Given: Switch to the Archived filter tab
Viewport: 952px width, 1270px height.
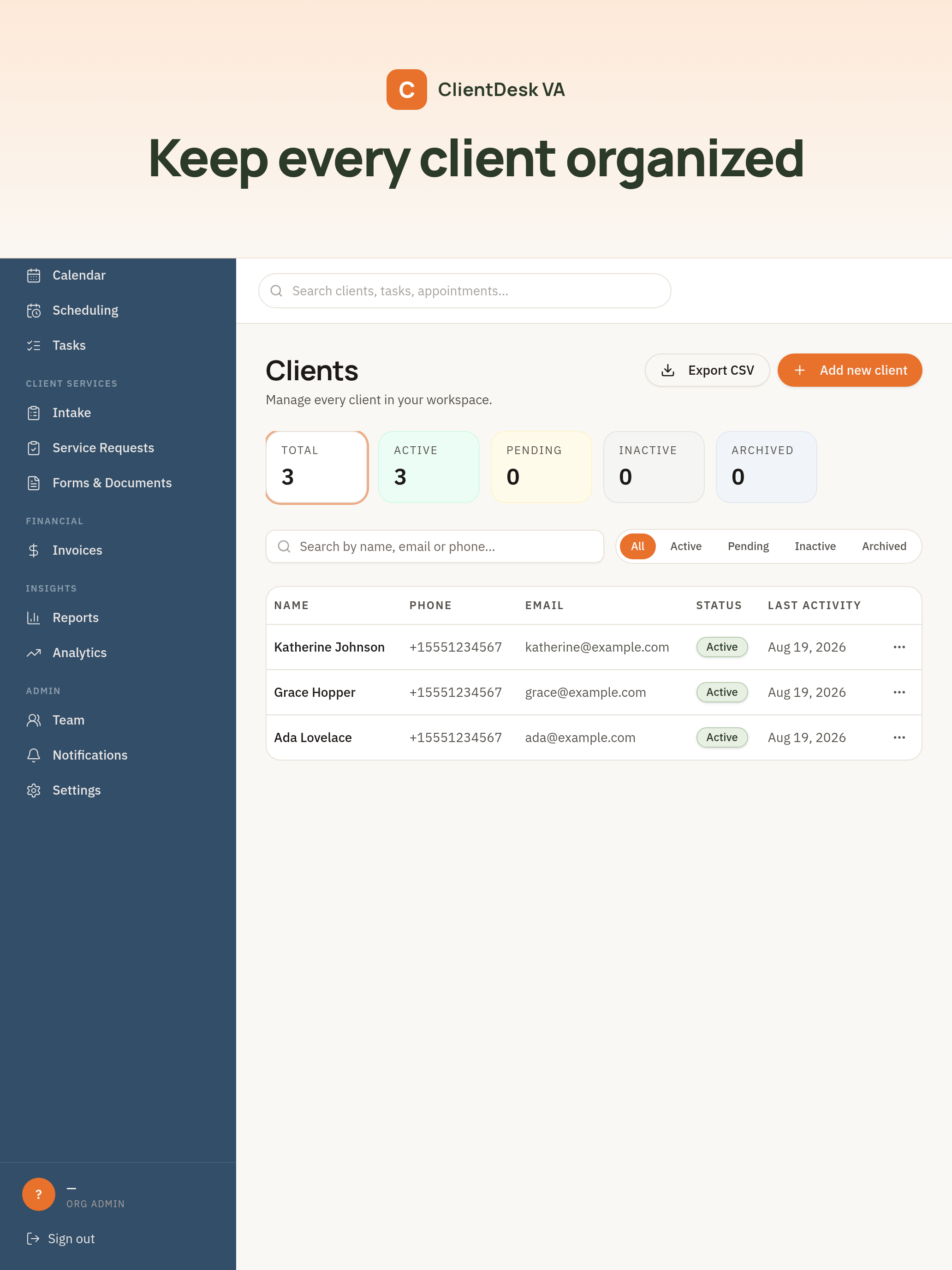Looking at the screenshot, I should coord(884,546).
